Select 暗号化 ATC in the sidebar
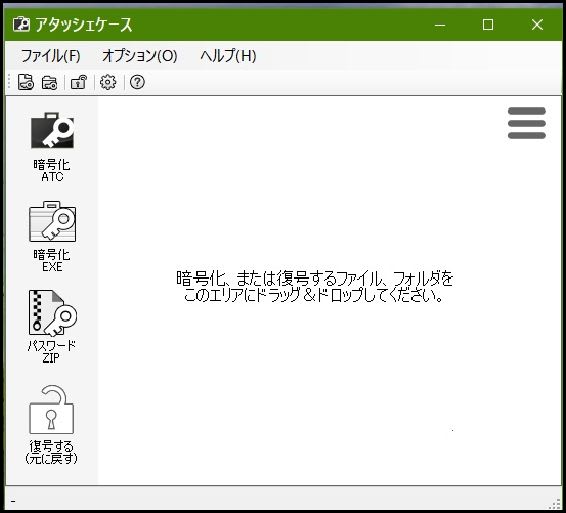Image resolution: width=566 pixels, height=513 pixels. pyautogui.click(x=52, y=147)
